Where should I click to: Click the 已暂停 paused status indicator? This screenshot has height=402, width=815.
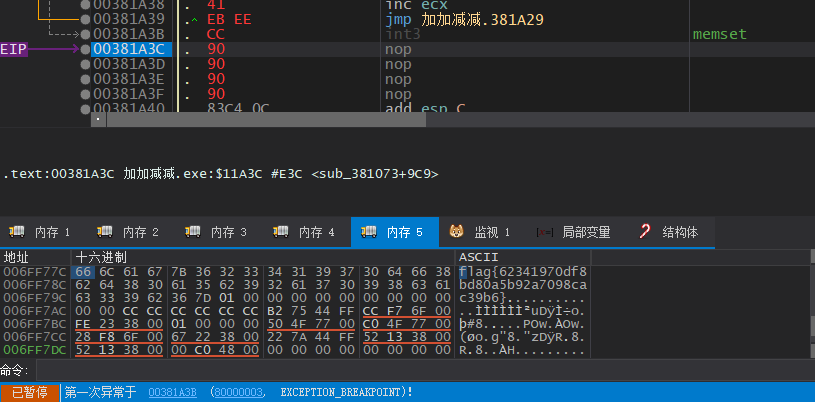point(30,392)
